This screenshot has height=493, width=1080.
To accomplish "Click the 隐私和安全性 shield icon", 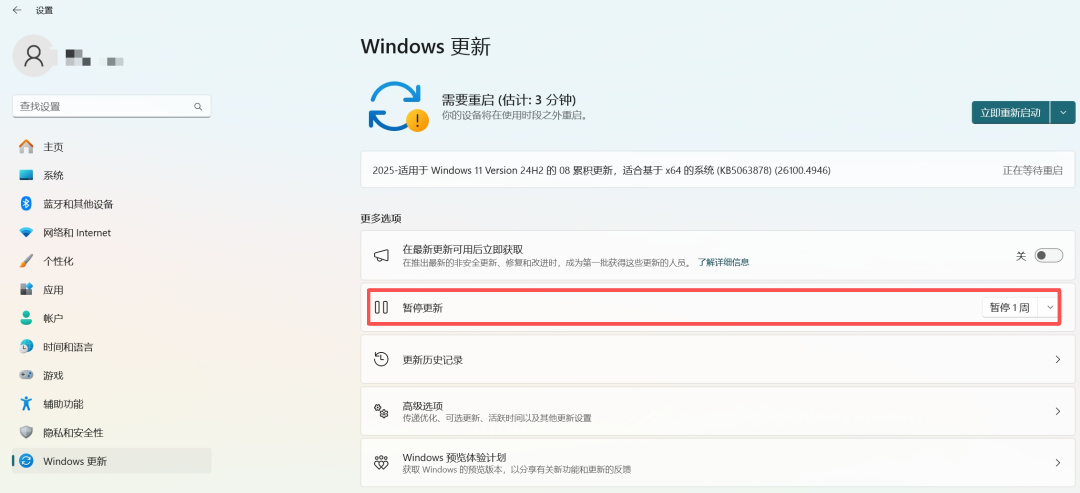I will pos(26,432).
